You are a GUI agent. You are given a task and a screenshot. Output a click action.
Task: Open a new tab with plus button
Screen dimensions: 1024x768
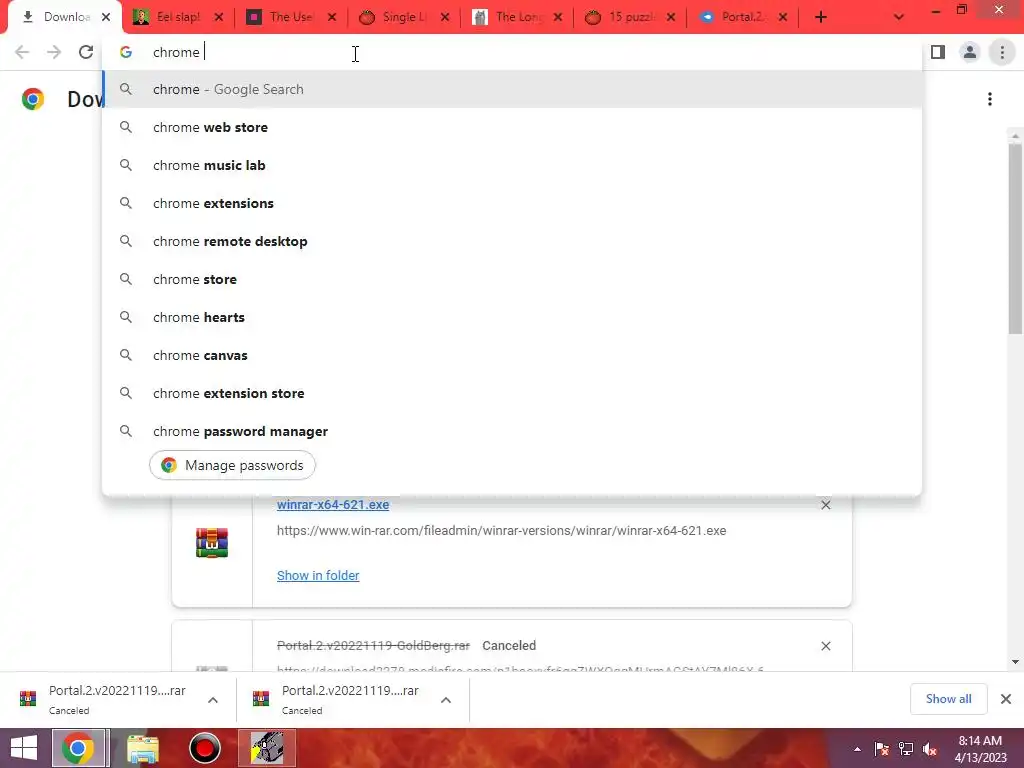point(821,17)
